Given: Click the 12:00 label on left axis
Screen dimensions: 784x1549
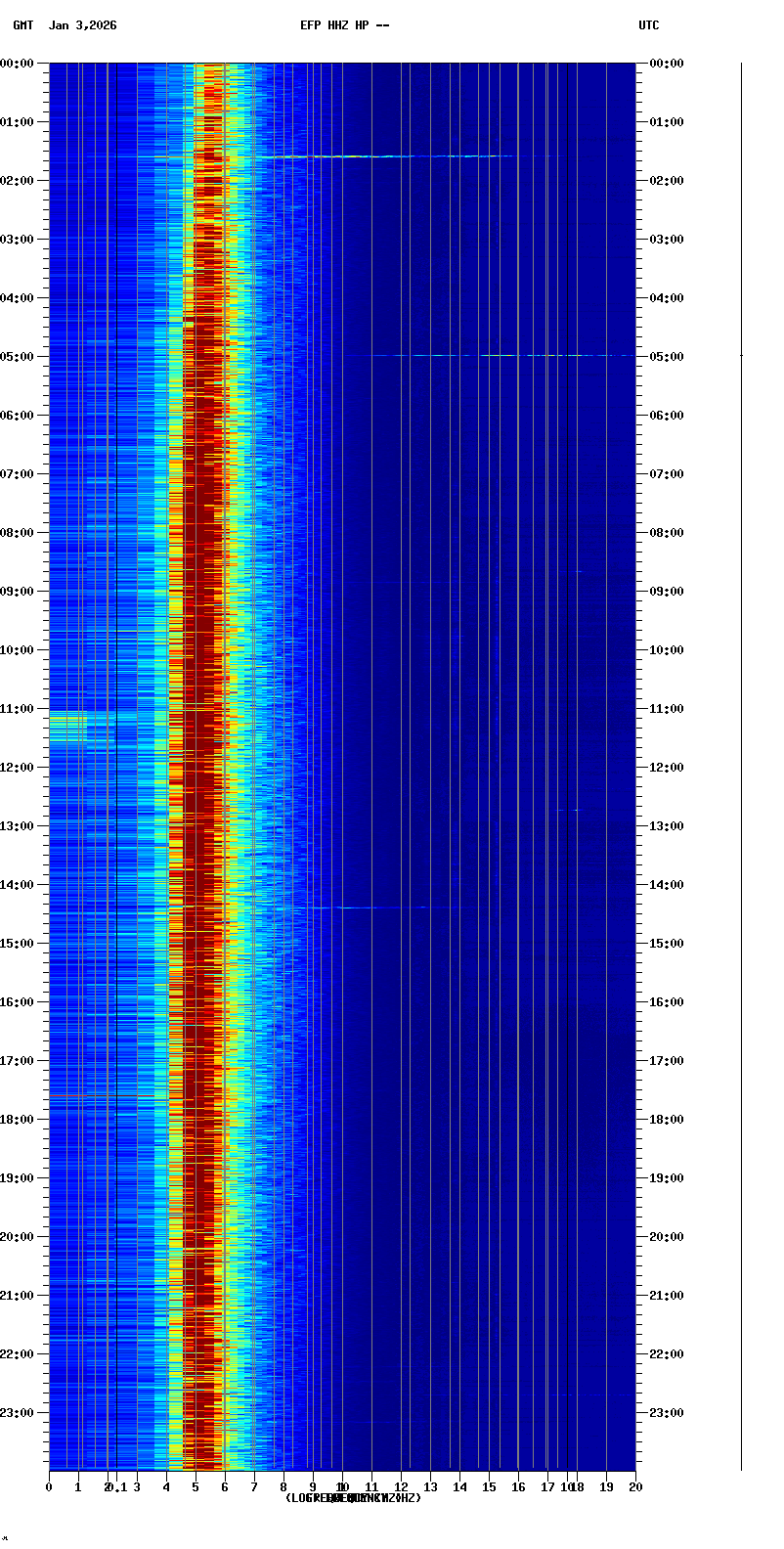Looking at the screenshot, I should 19,768.
